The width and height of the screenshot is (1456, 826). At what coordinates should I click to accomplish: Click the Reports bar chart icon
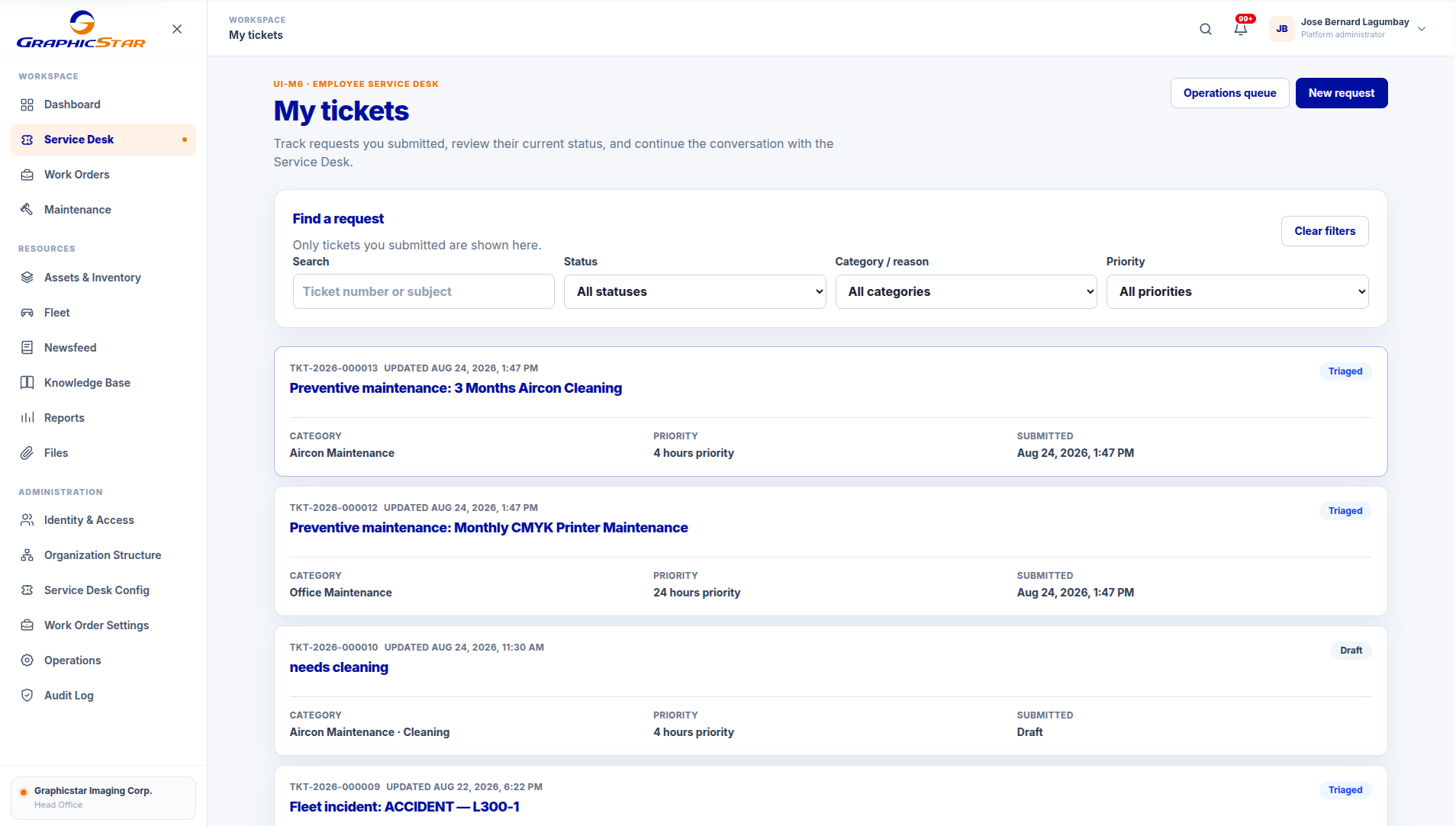click(27, 418)
